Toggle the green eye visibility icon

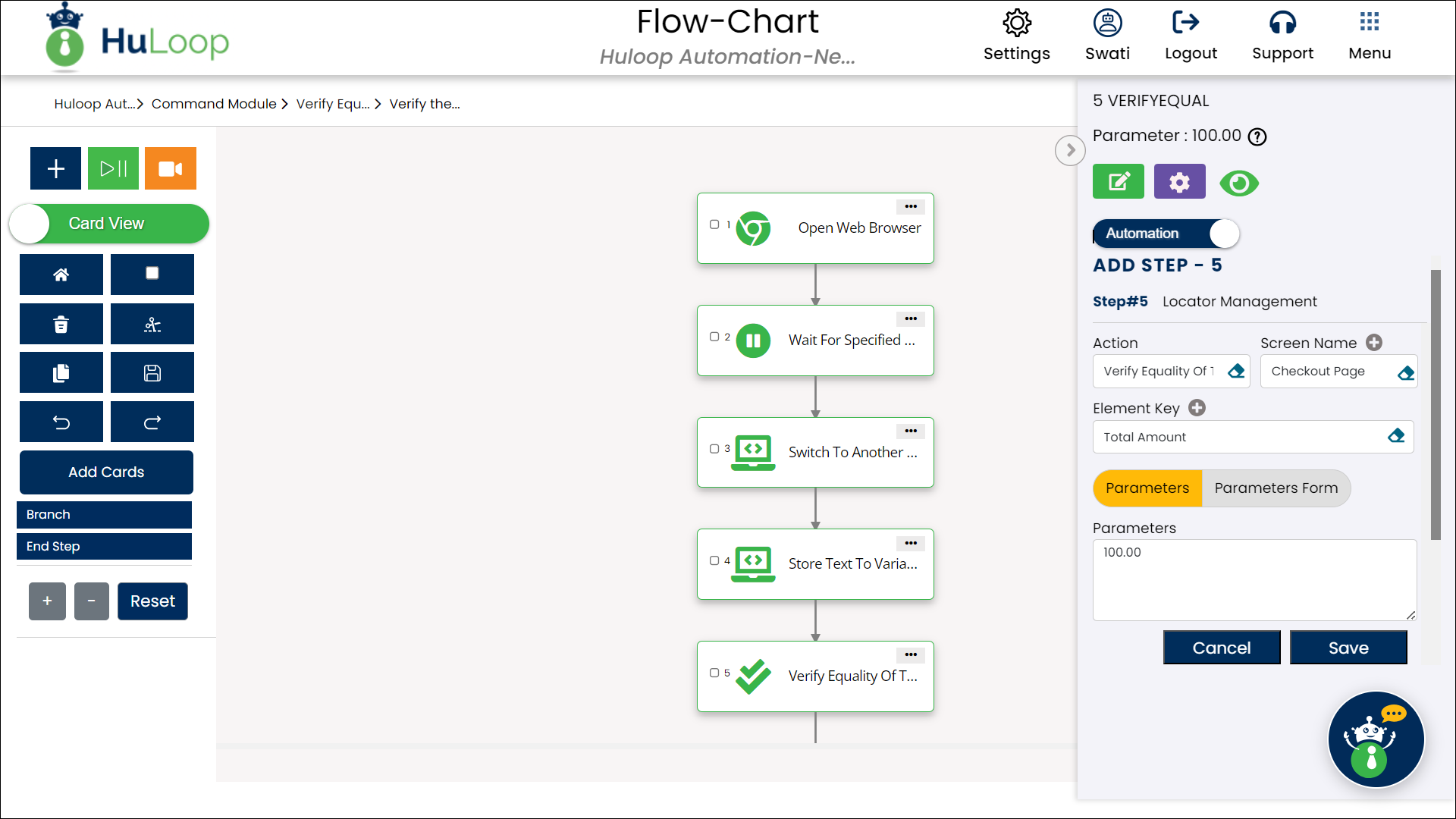coord(1238,183)
